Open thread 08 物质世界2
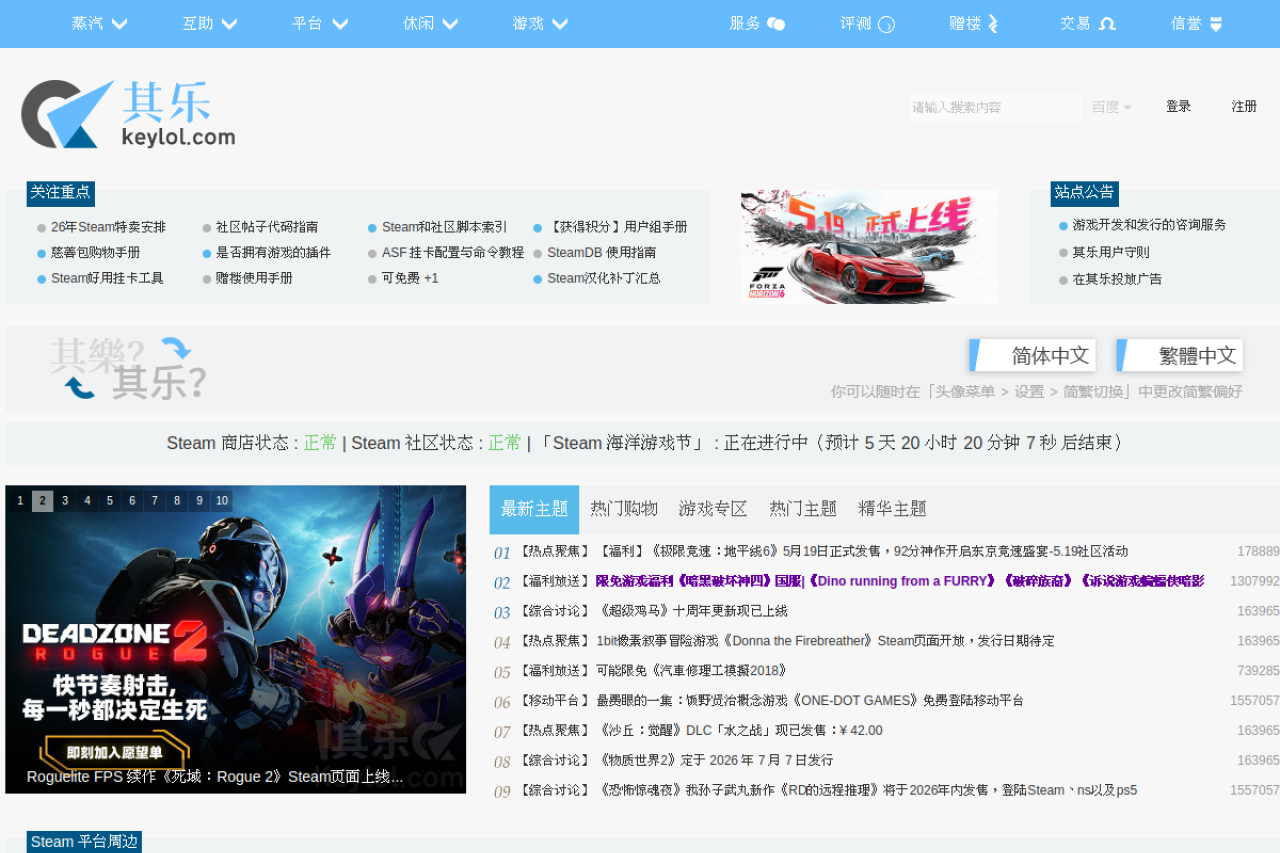This screenshot has width=1280, height=853. [714, 761]
